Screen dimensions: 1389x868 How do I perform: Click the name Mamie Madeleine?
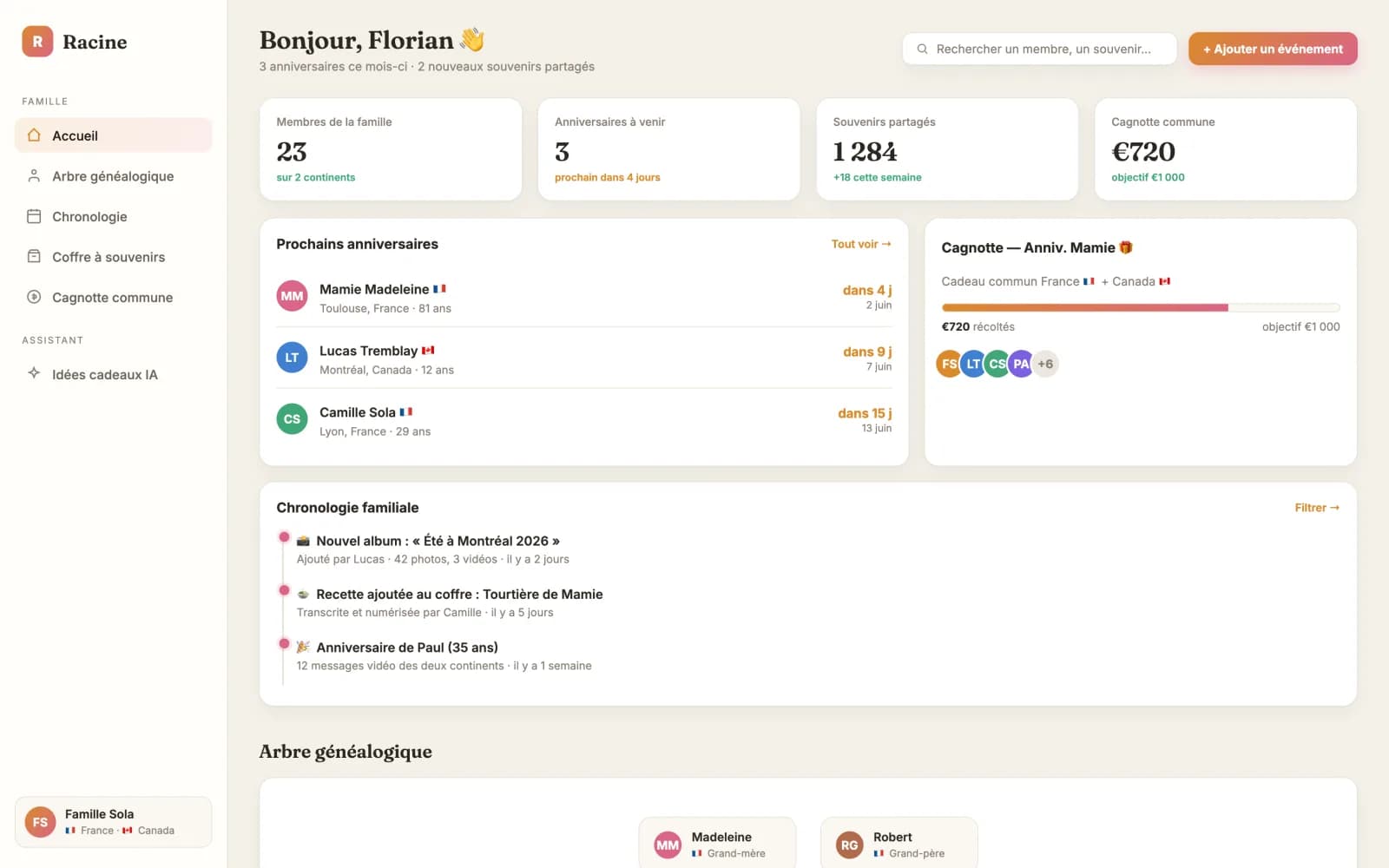374,289
